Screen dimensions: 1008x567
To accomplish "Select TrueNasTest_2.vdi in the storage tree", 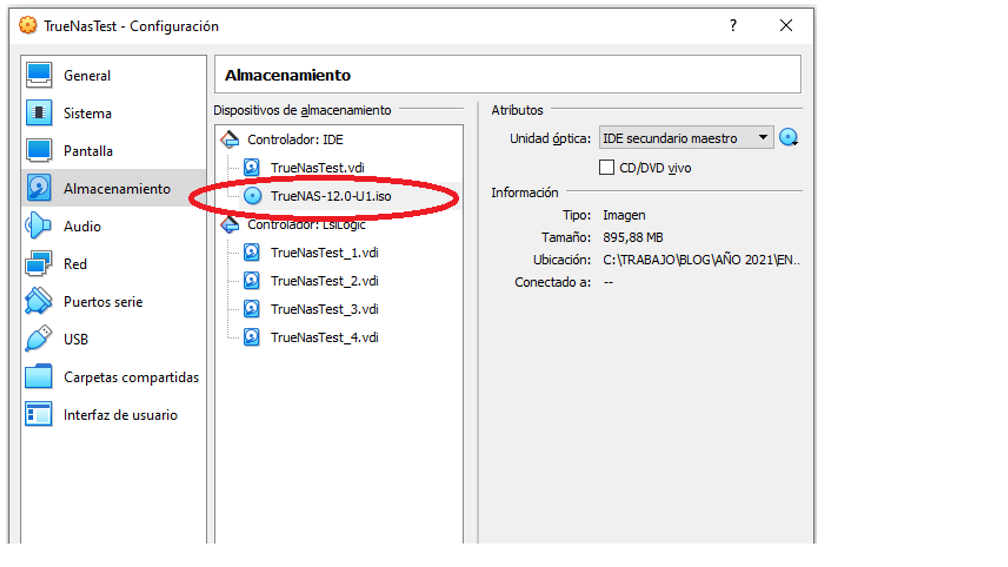I will coord(325,281).
